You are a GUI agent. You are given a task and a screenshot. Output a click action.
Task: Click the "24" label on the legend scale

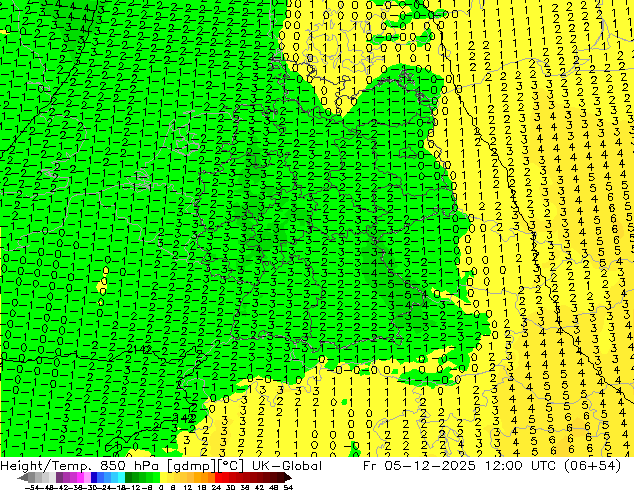click(216, 488)
